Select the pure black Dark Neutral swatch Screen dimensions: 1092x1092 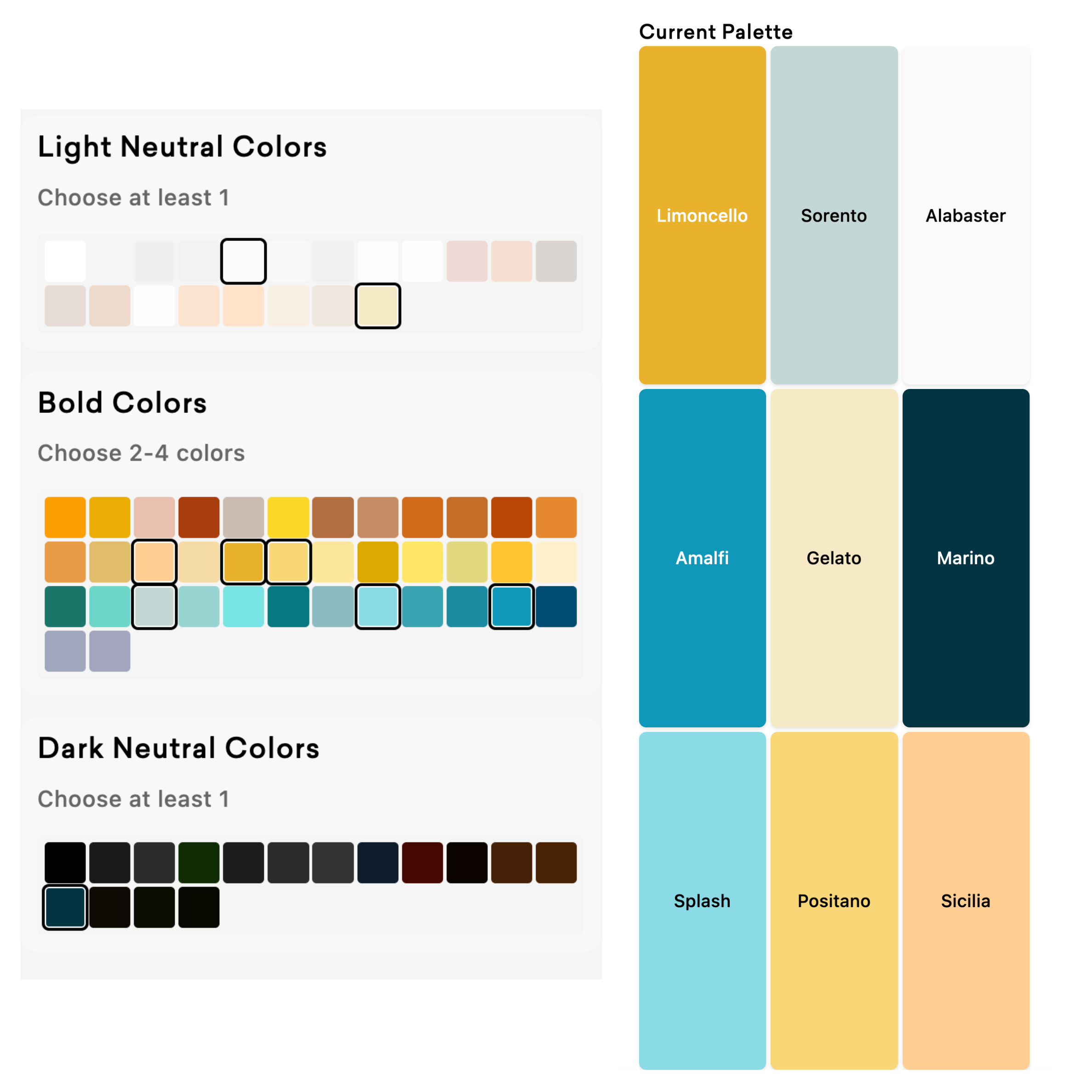65,862
